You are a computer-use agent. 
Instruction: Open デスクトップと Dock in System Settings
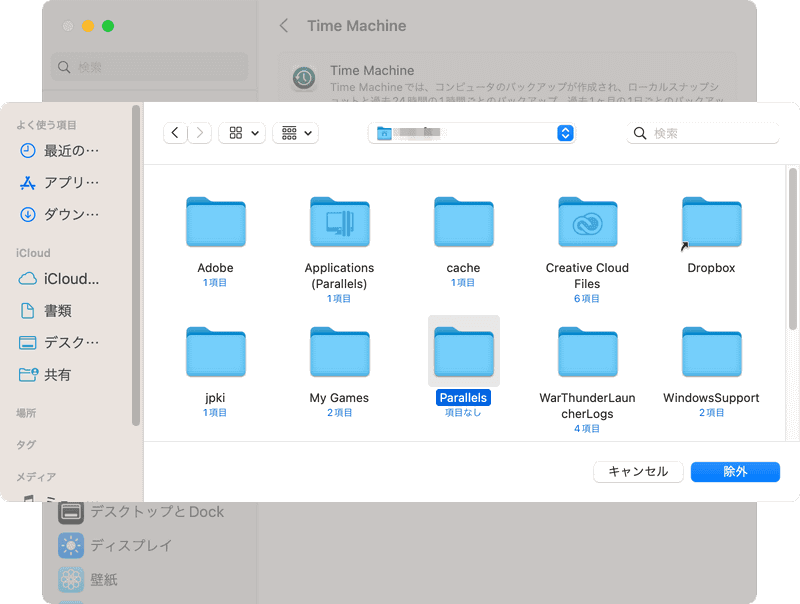[x=142, y=512]
